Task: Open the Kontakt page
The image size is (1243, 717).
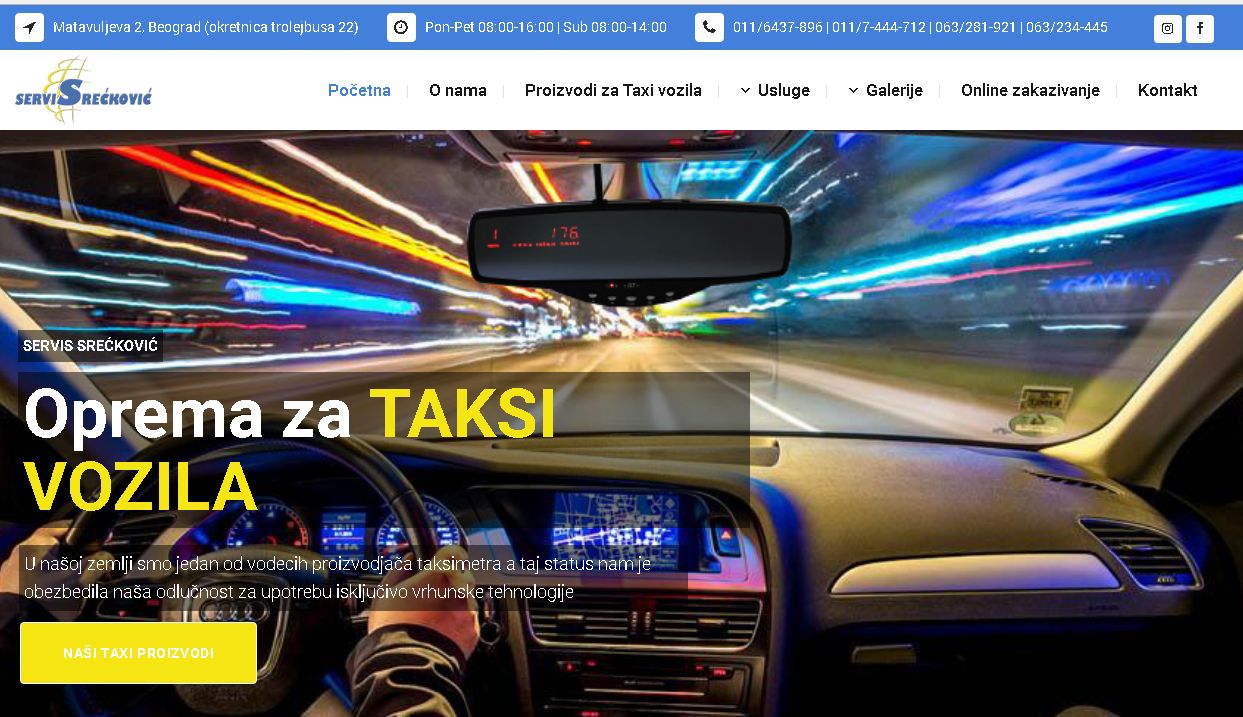Action: tap(1167, 90)
